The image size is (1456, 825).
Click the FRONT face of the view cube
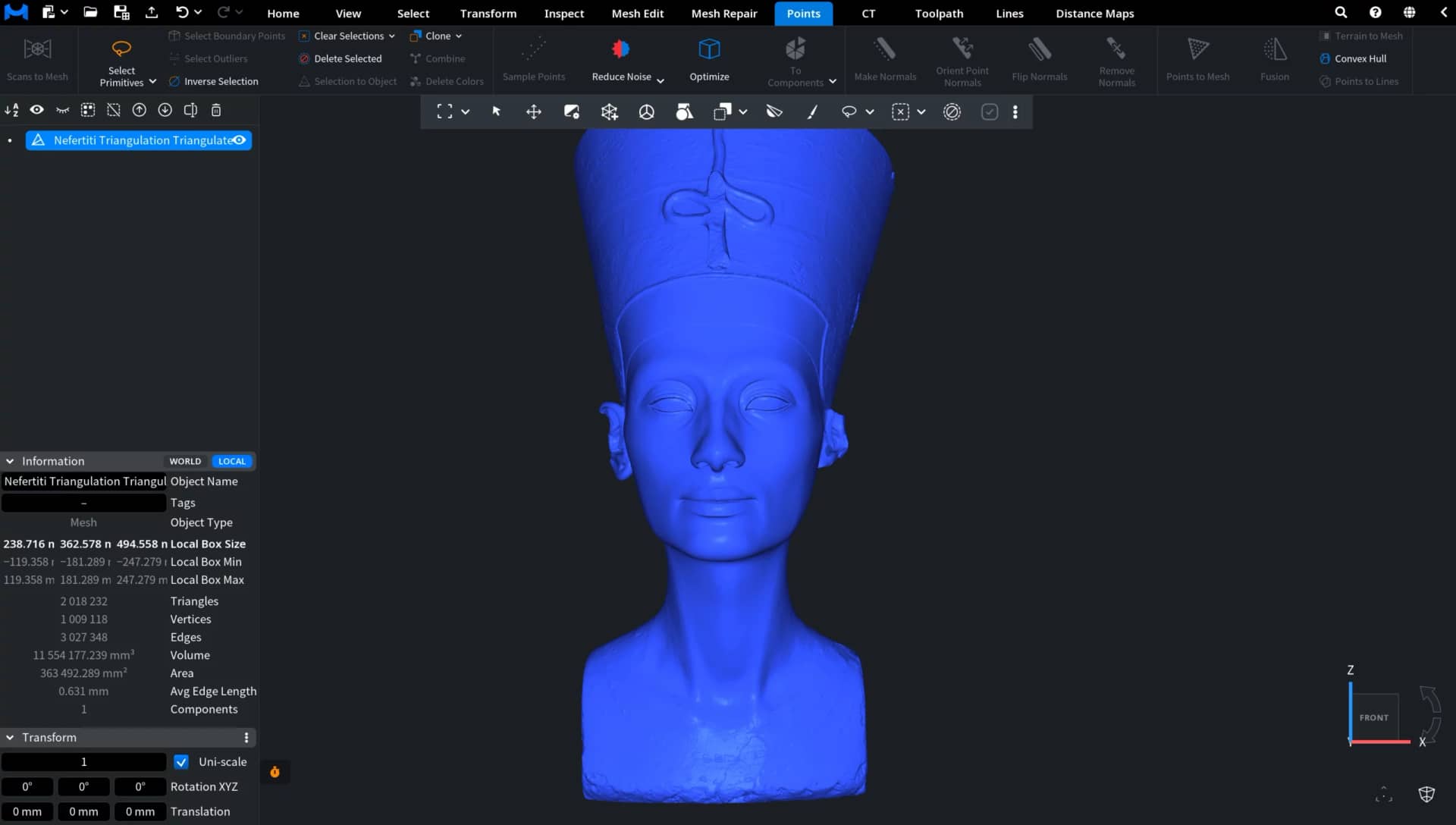pyautogui.click(x=1374, y=717)
